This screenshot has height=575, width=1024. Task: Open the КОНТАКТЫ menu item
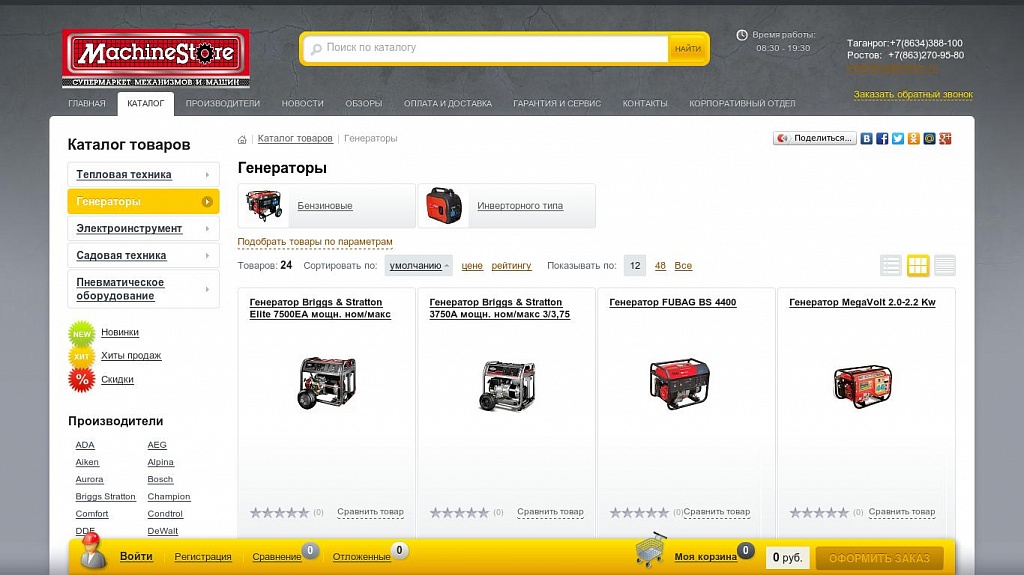pos(645,103)
